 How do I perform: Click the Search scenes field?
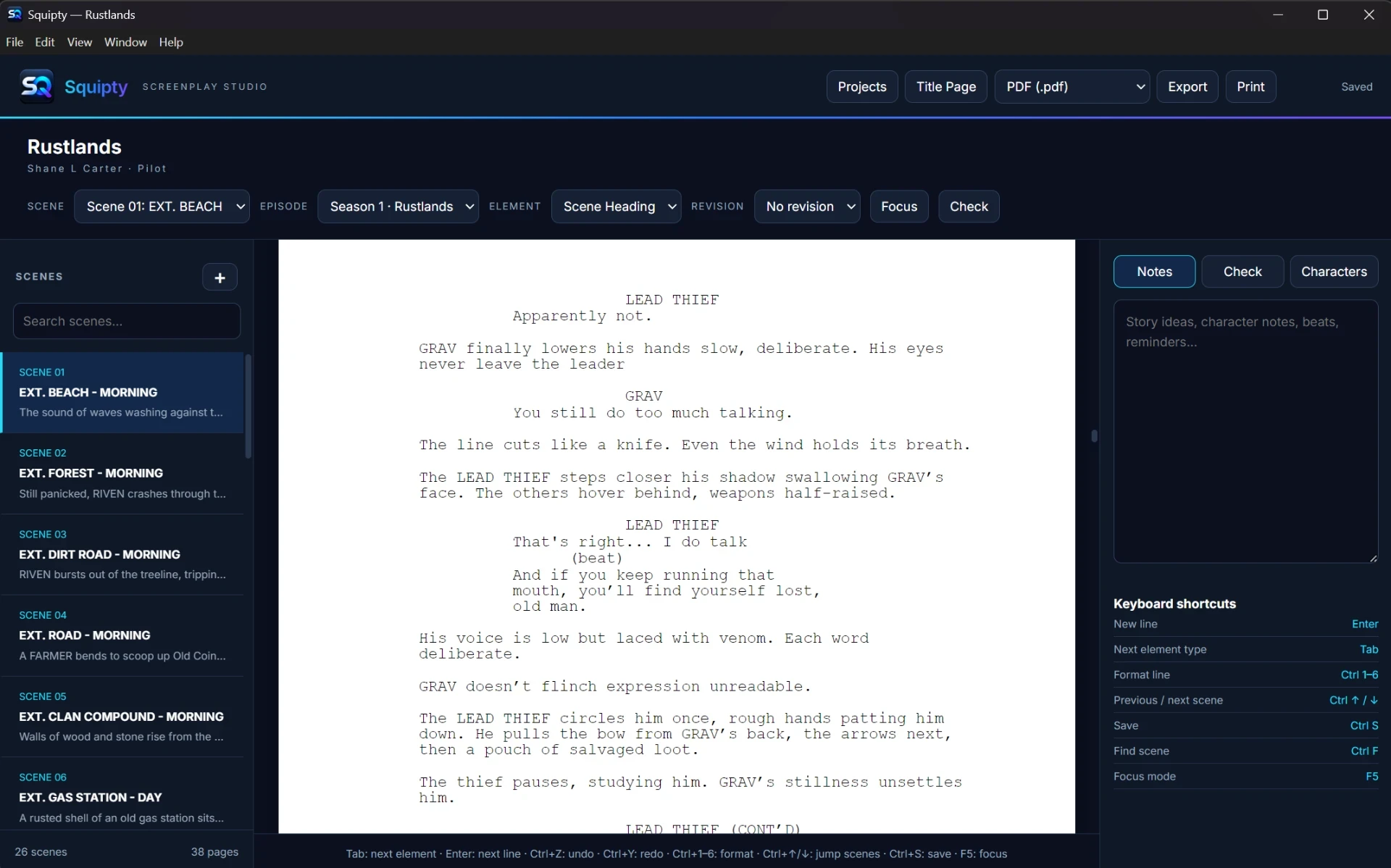point(127,321)
